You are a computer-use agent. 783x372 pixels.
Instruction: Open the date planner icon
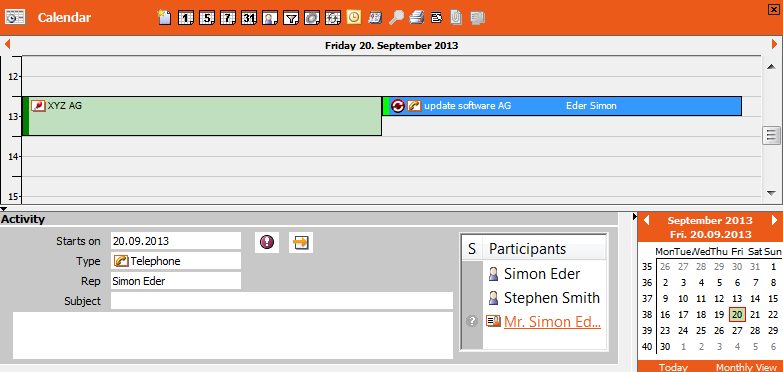[375, 18]
